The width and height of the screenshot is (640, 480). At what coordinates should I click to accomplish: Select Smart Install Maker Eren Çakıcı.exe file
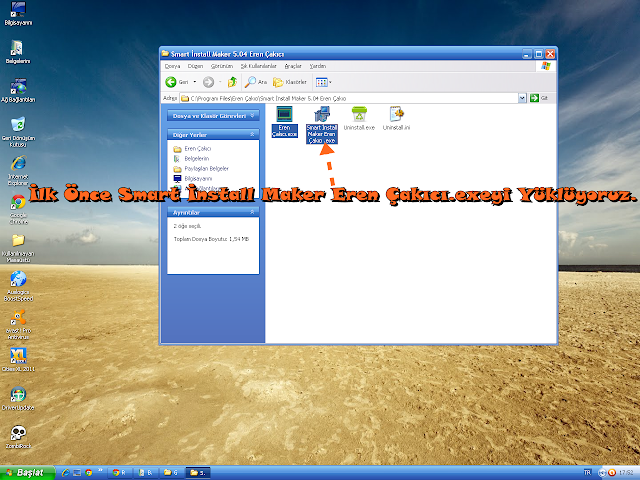coord(322,124)
